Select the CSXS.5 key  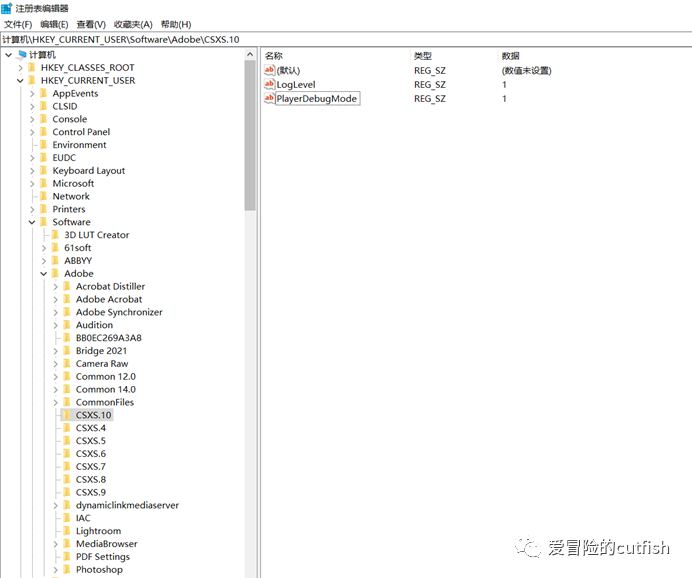91,440
